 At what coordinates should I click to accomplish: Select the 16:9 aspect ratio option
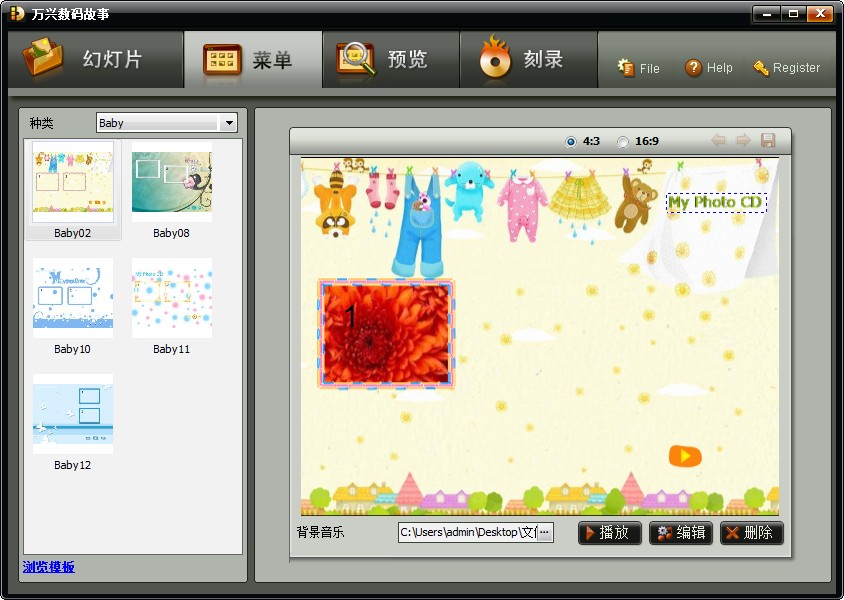(623, 142)
